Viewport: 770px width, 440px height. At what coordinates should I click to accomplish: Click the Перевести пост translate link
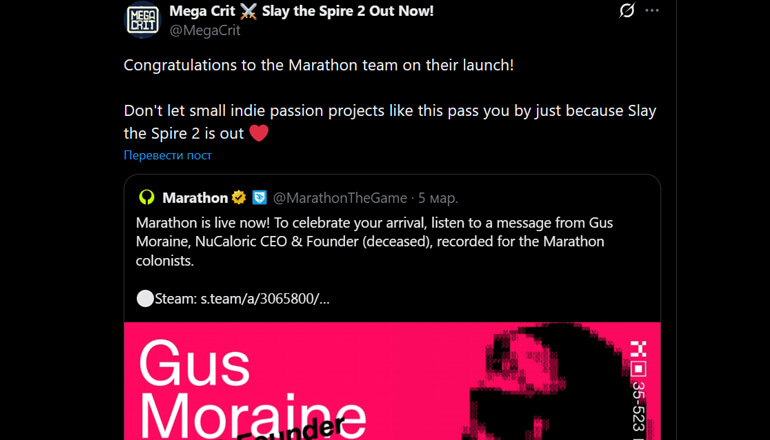coord(167,155)
